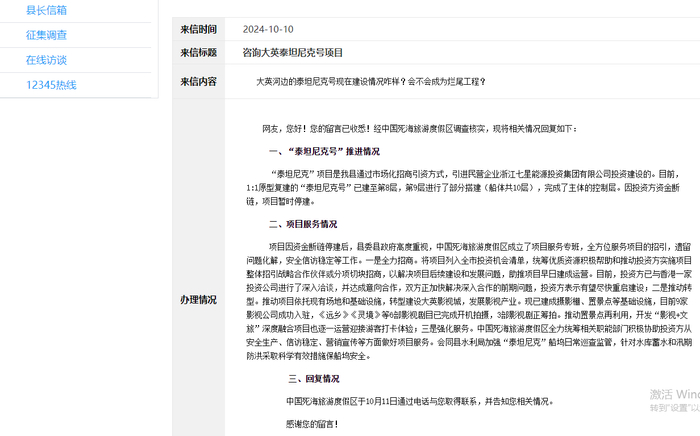The image size is (700, 436).
Task: Click heading 三、回复情况
Action: click(x=314, y=379)
